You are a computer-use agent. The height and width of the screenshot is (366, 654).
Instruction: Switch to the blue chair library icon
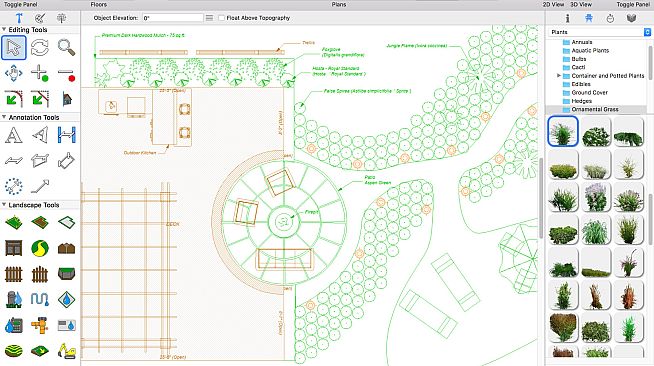click(x=589, y=18)
